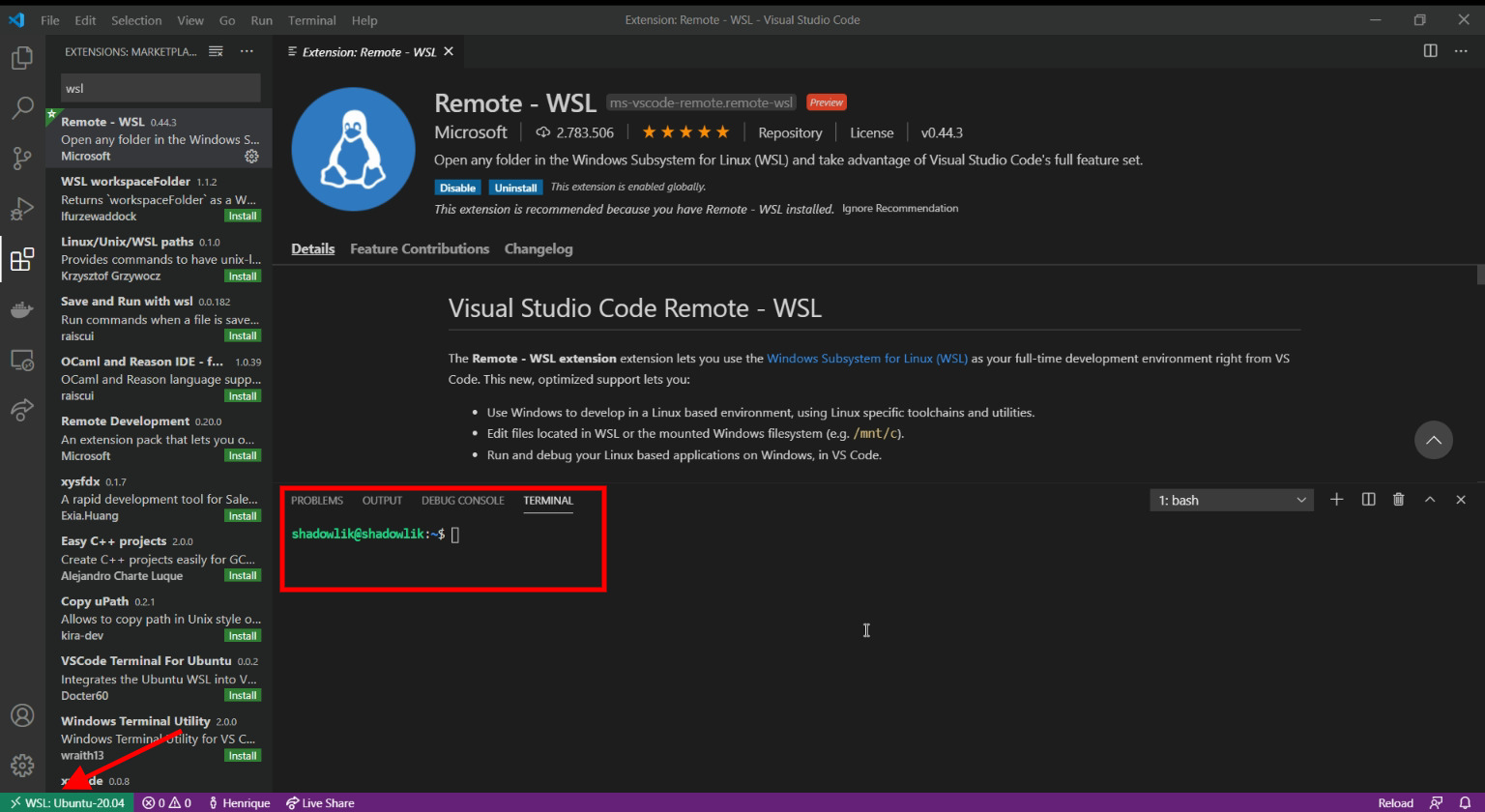
Task: Show the Changelog tab
Action: click(x=539, y=248)
